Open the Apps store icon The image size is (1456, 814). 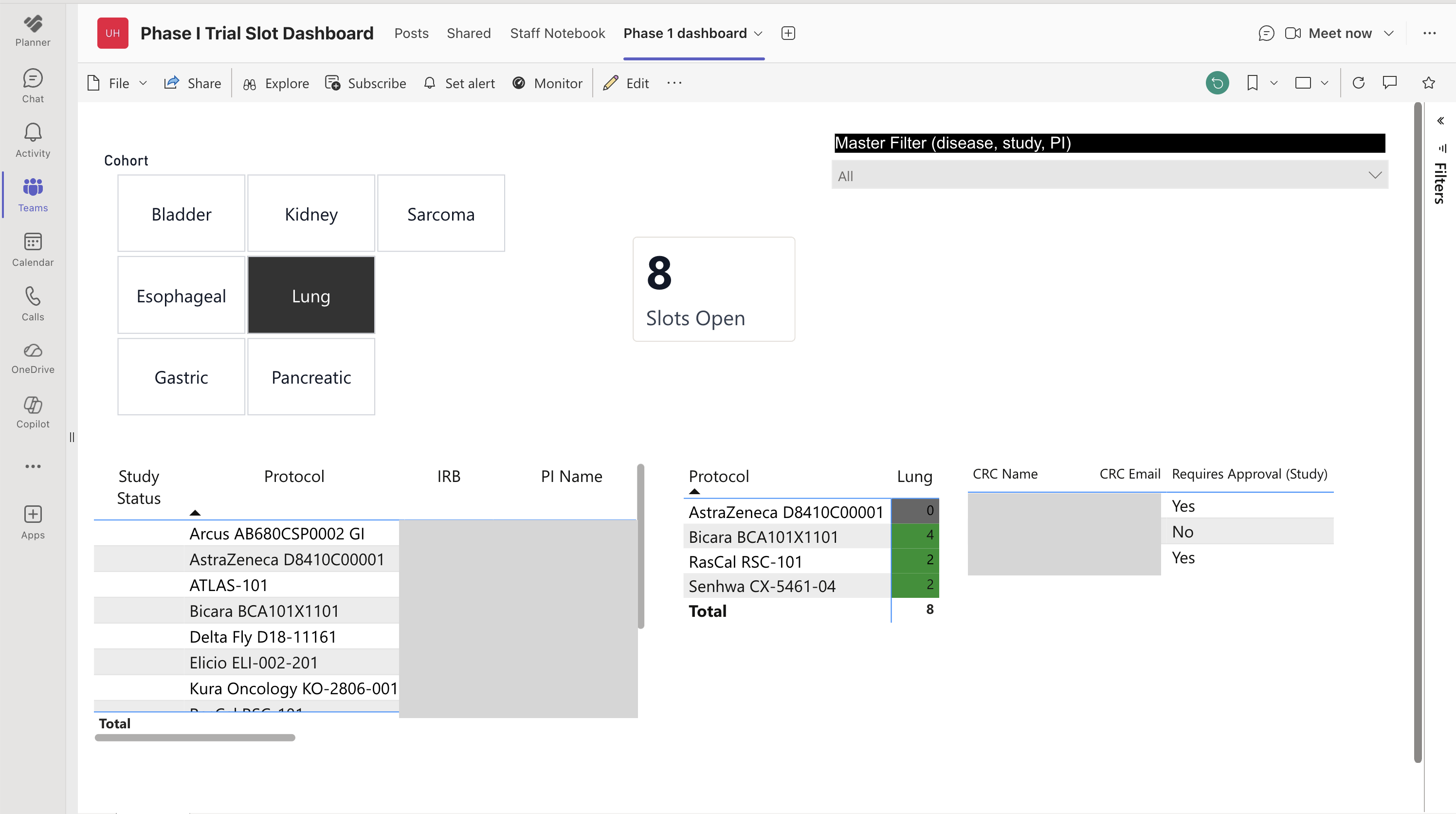tap(33, 523)
